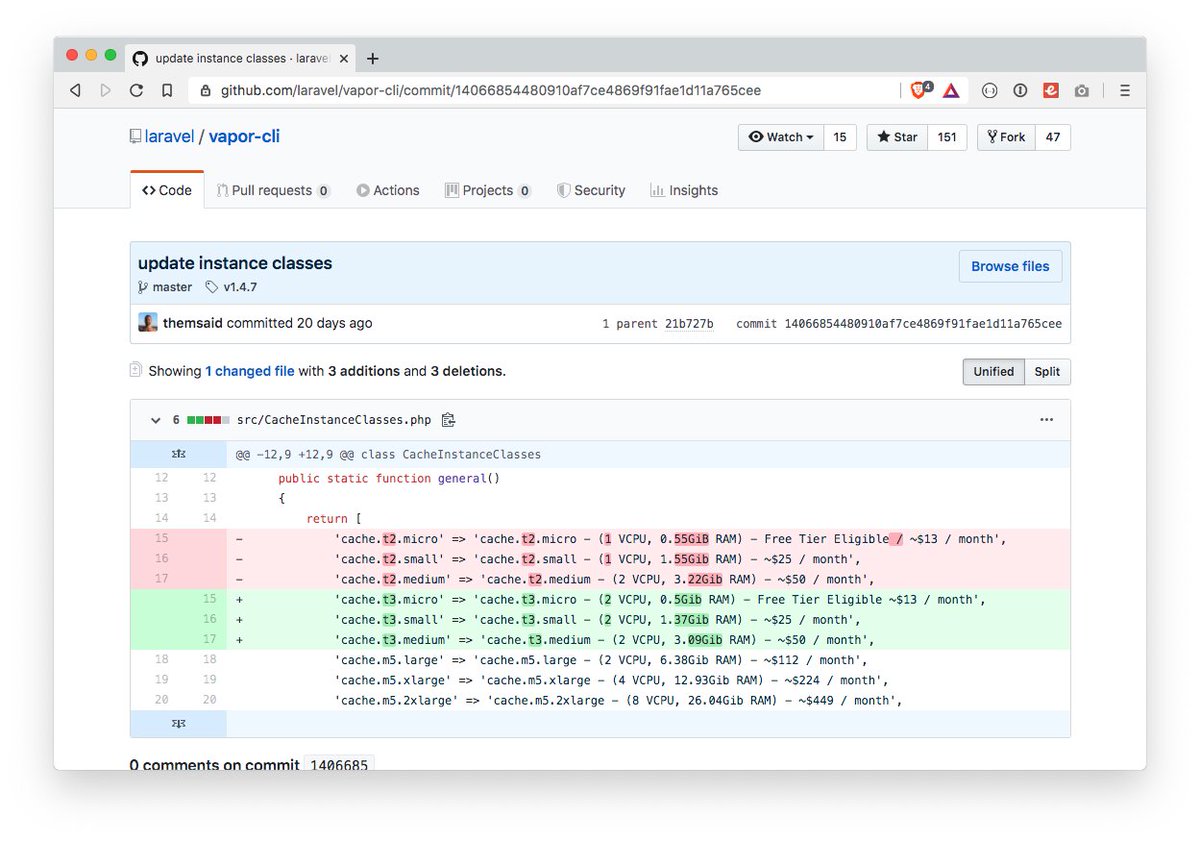The width and height of the screenshot is (1200, 841).
Task: Open src/CacheInstanceClasses.php file link
Action: coord(334,421)
